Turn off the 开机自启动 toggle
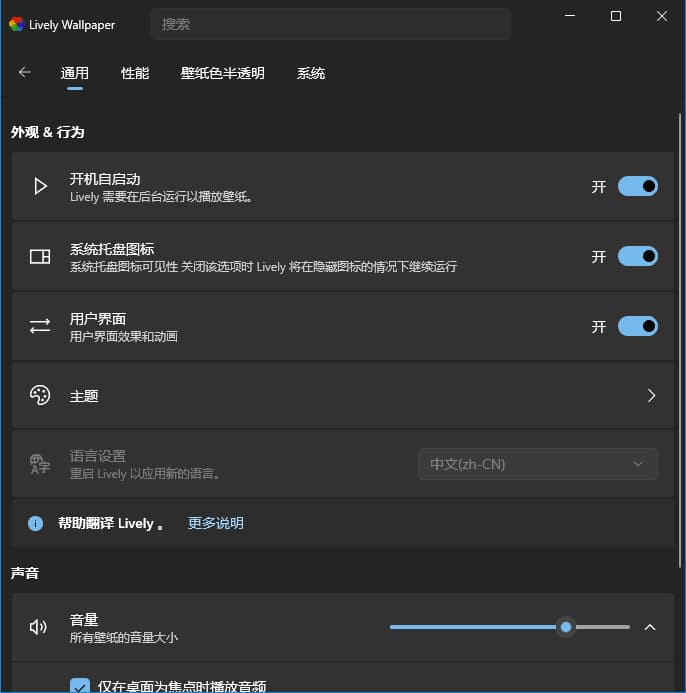The height and width of the screenshot is (693, 686). 637,186
